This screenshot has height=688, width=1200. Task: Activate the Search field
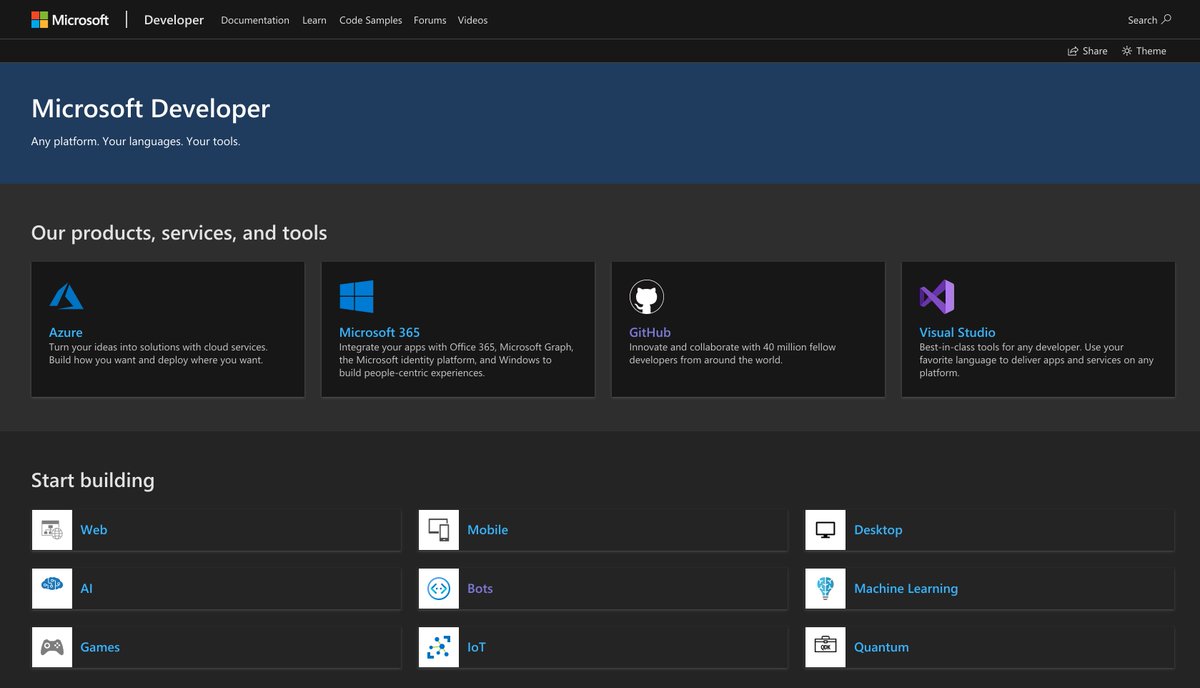coord(1148,19)
